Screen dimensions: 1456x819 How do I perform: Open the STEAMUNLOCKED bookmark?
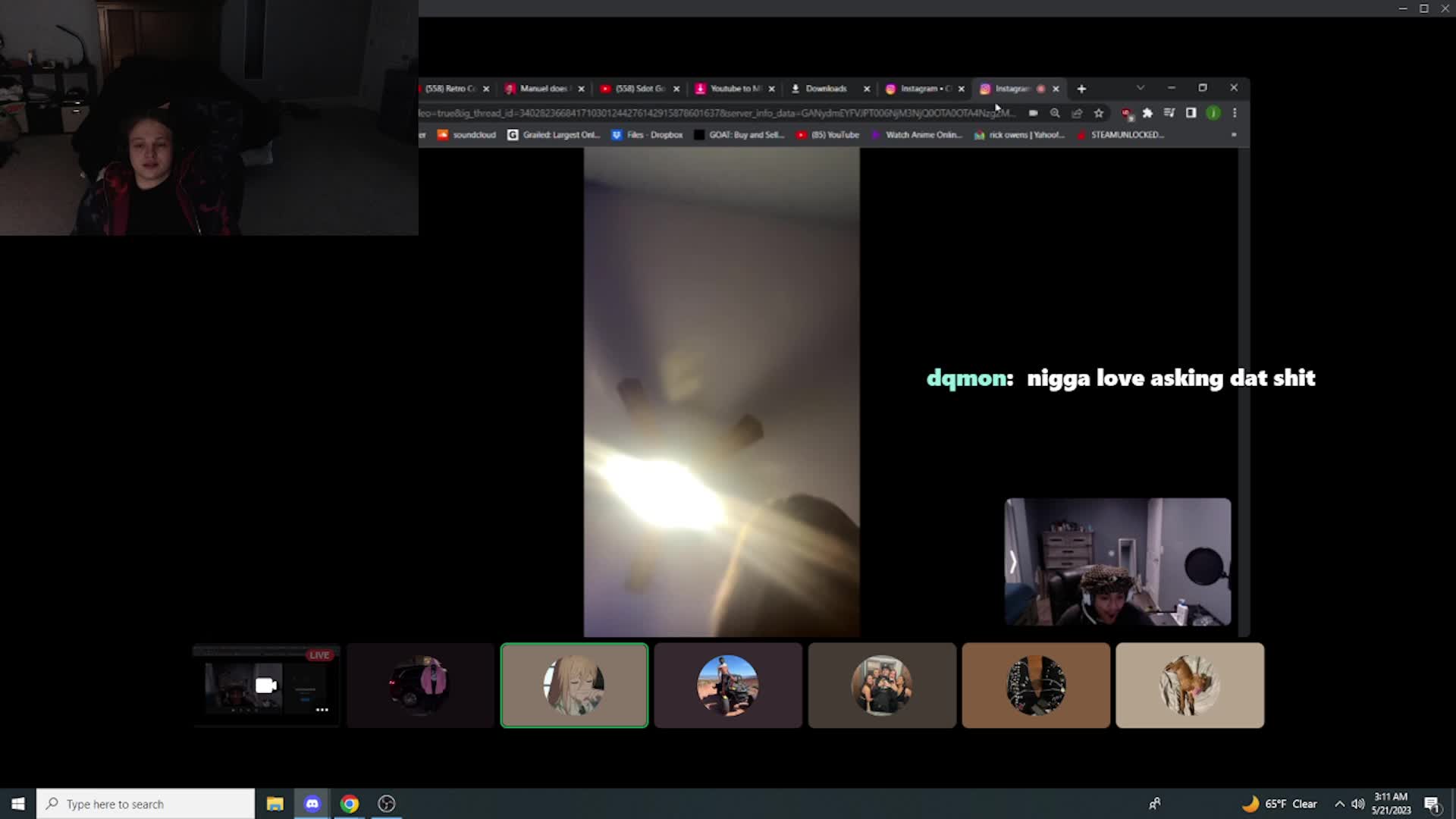click(x=1120, y=135)
